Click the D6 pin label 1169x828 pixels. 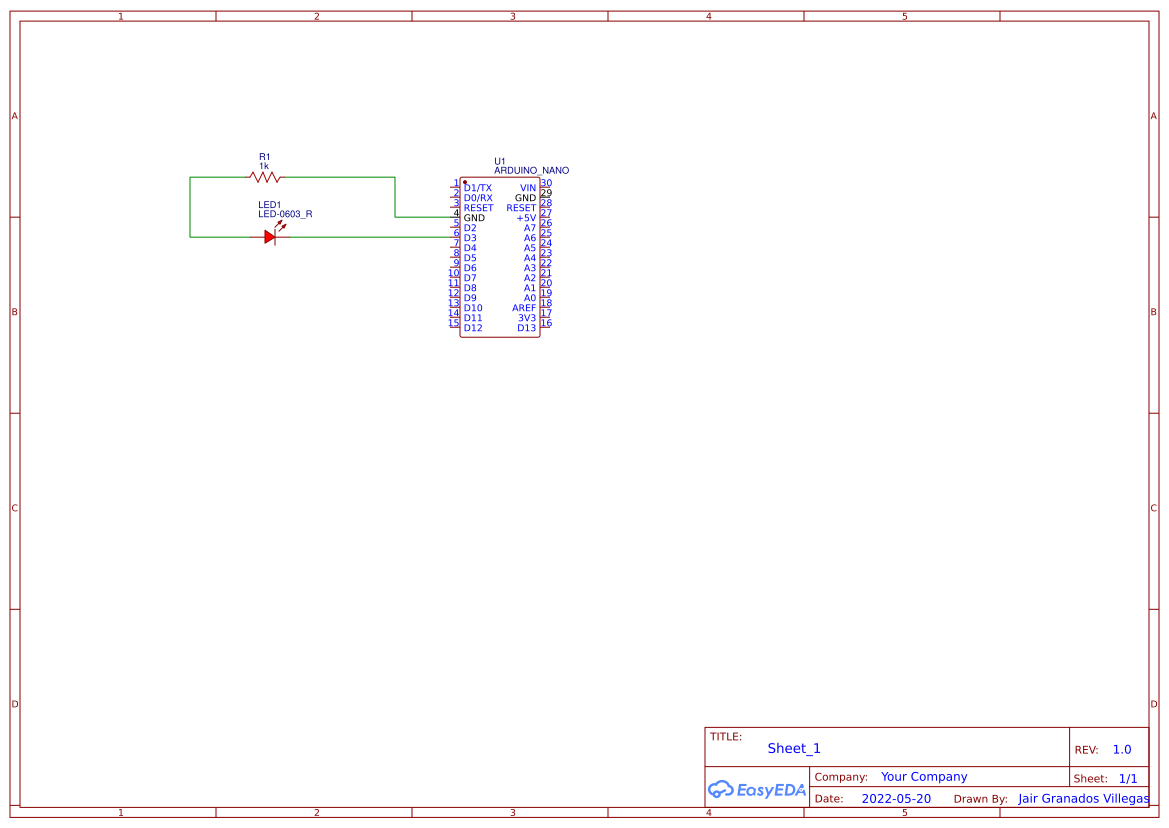pyautogui.click(x=470, y=268)
